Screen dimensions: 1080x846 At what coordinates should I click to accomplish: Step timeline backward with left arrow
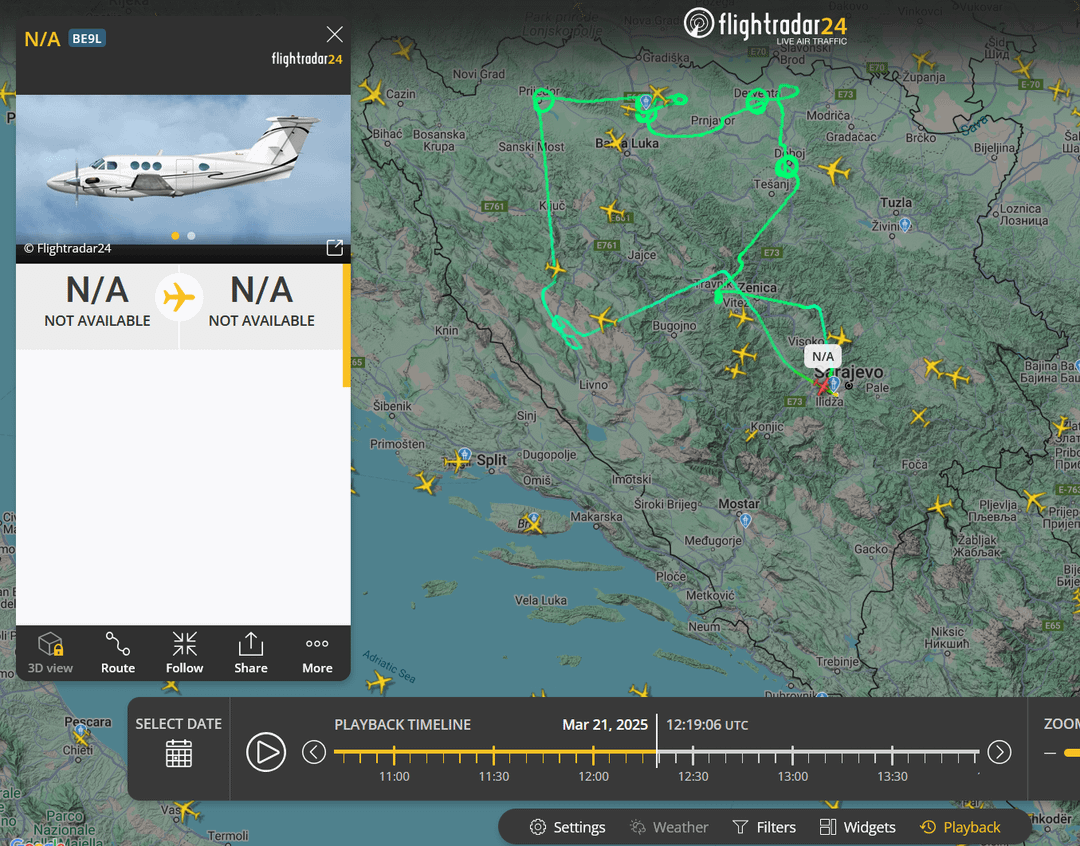(x=314, y=752)
